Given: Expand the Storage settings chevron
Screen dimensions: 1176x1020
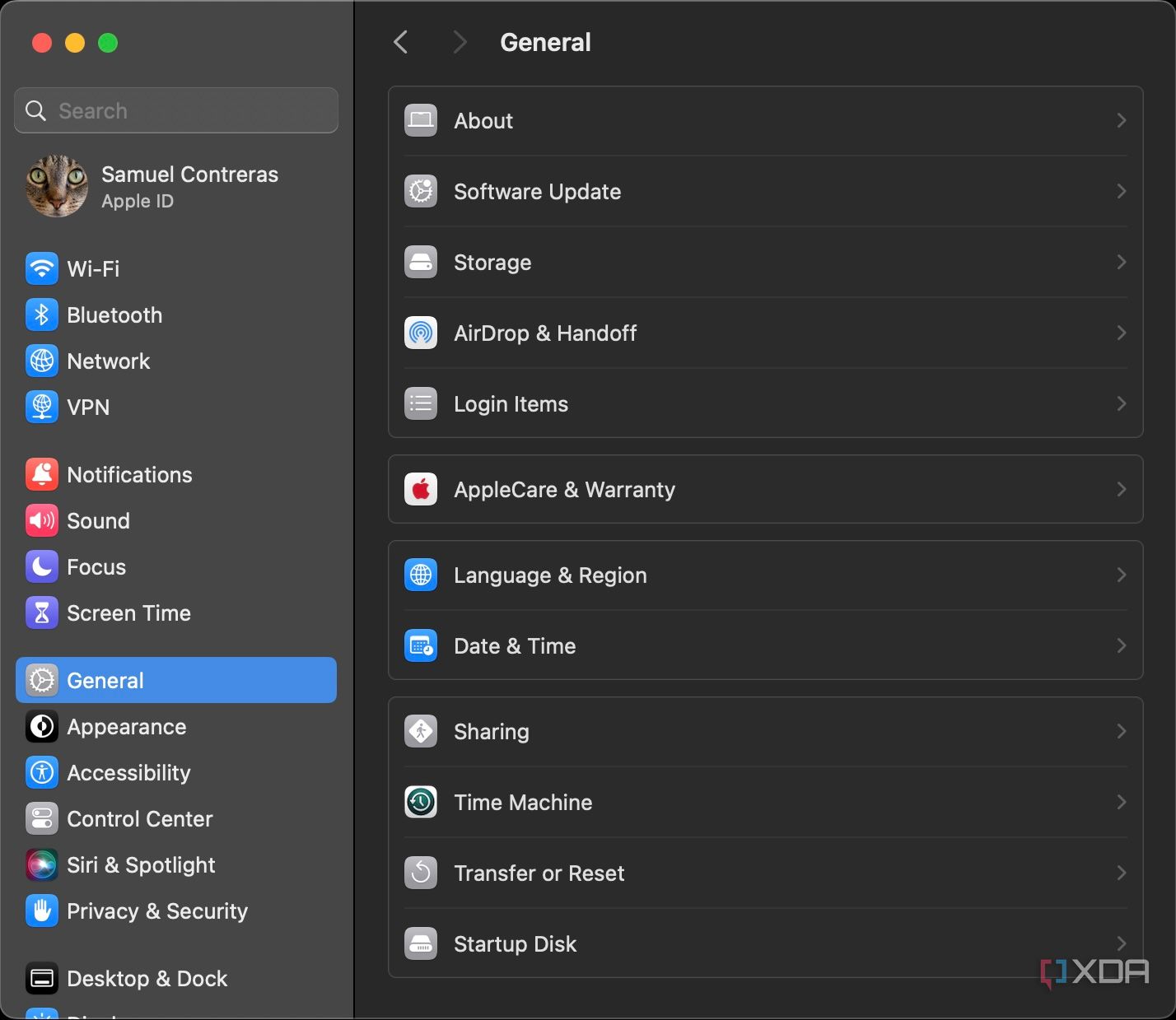Looking at the screenshot, I should 1121,262.
